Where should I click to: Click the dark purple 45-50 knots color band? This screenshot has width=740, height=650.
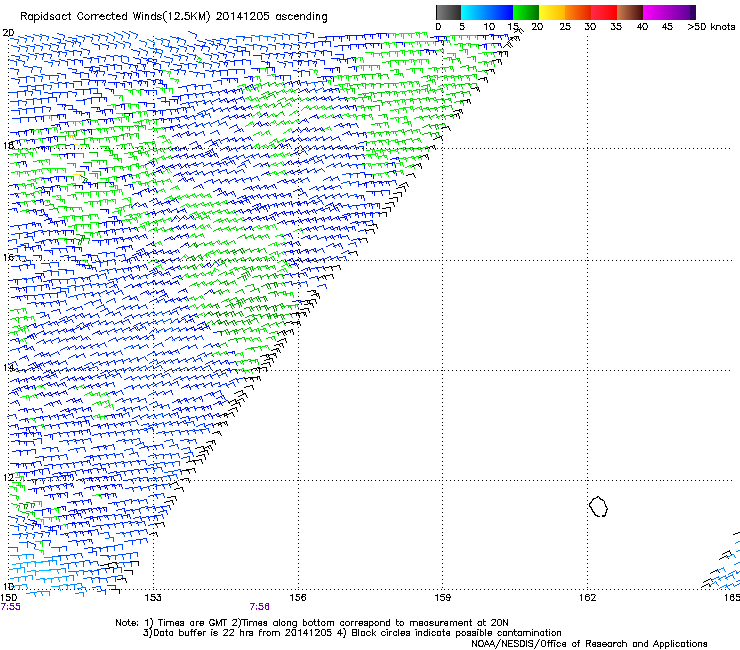[x=682, y=12]
